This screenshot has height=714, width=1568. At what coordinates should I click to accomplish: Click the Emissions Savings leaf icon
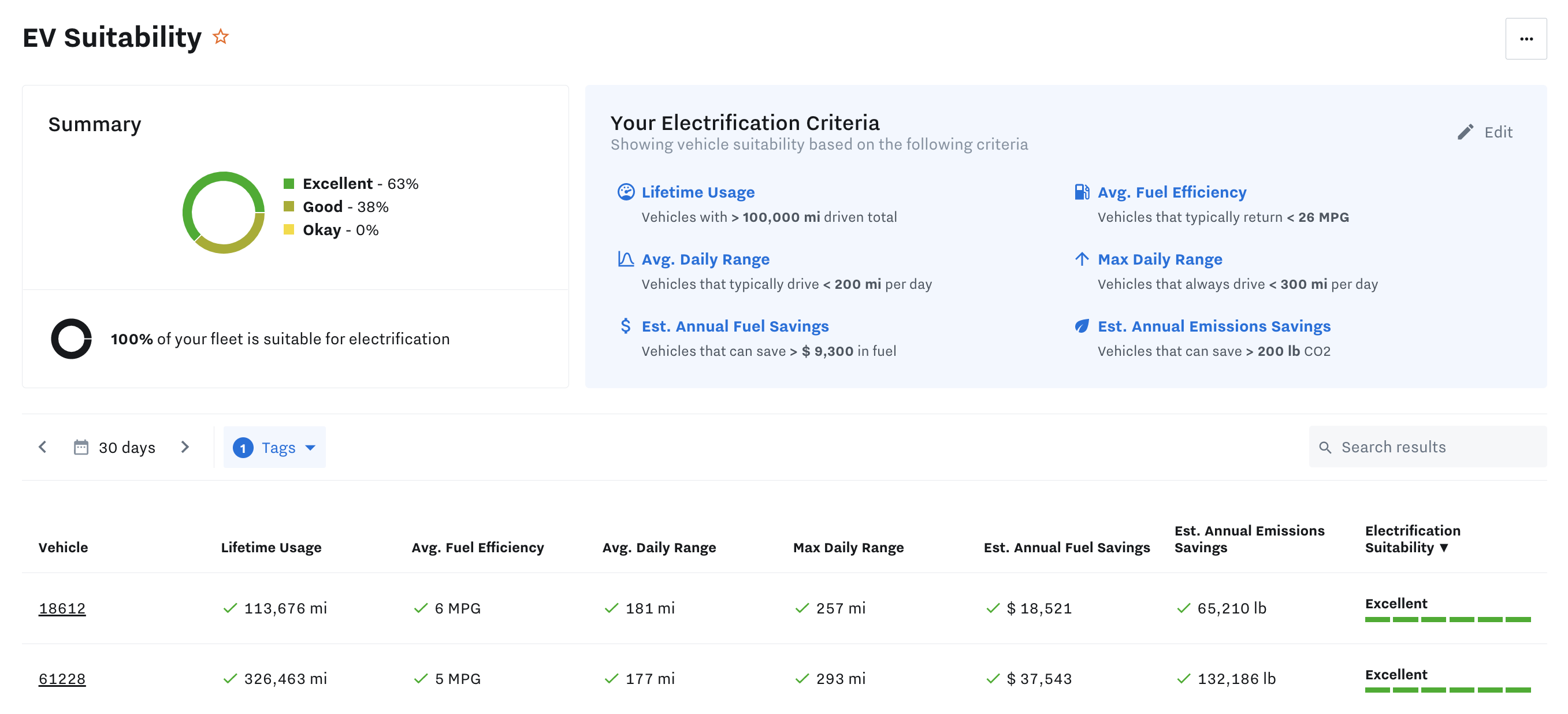(x=1081, y=326)
